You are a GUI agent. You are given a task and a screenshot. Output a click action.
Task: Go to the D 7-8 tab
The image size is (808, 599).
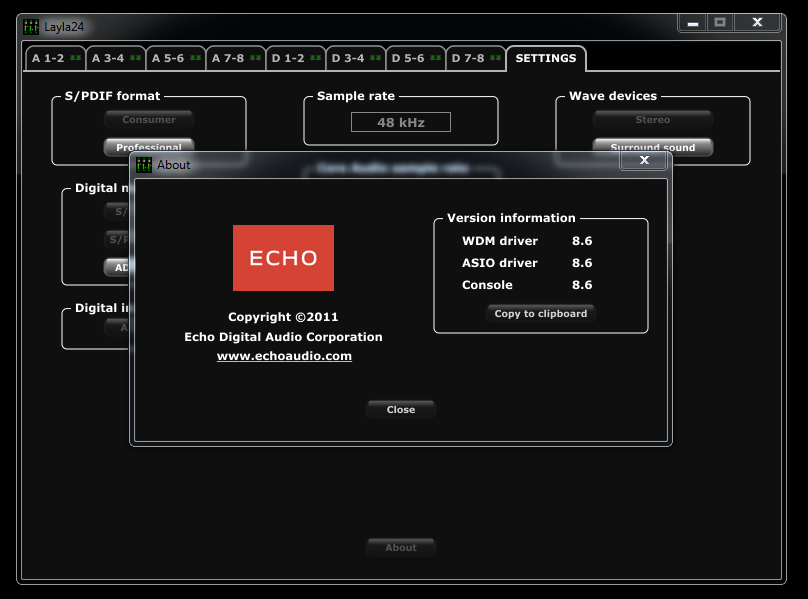tap(476, 58)
